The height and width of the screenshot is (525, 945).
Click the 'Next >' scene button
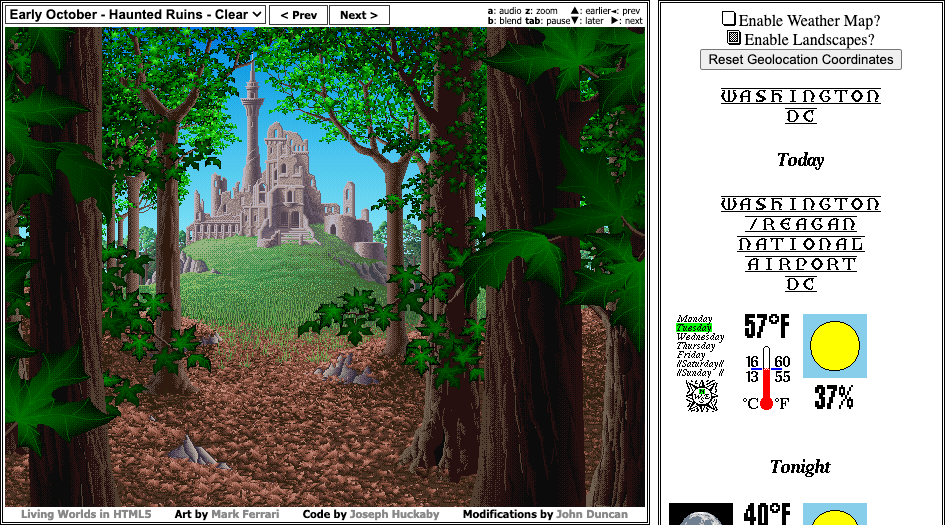[x=358, y=15]
